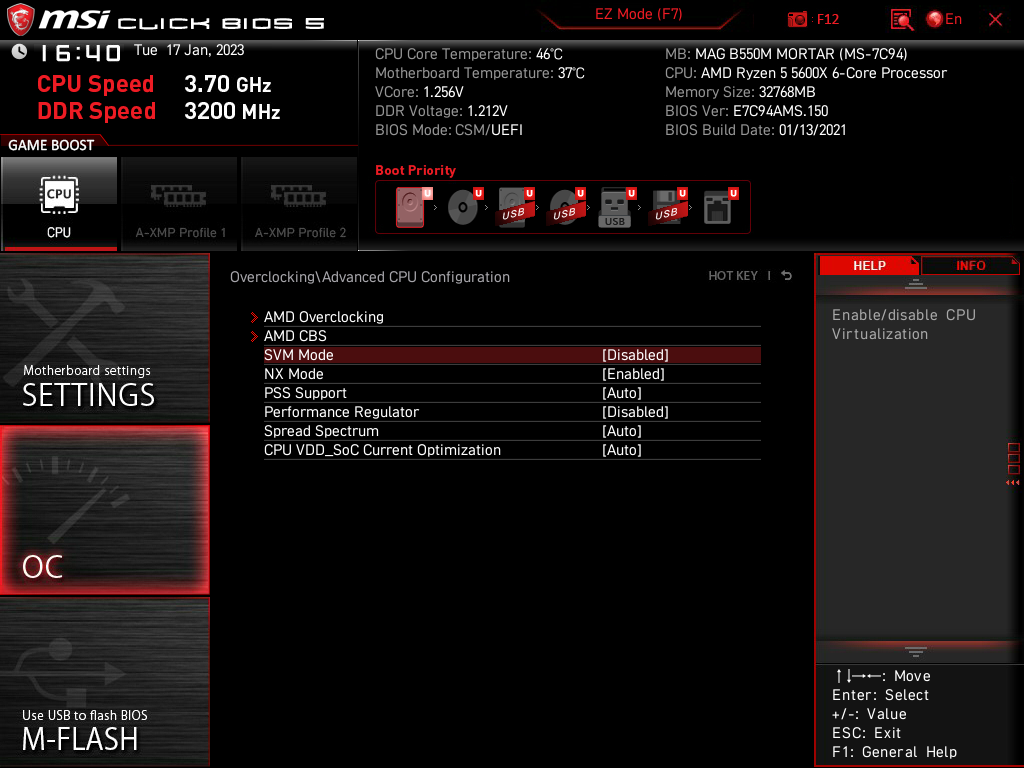Change NX Mode [Enabled] value
Image resolution: width=1024 pixels, height=768 pixels.
click(633, 374)
